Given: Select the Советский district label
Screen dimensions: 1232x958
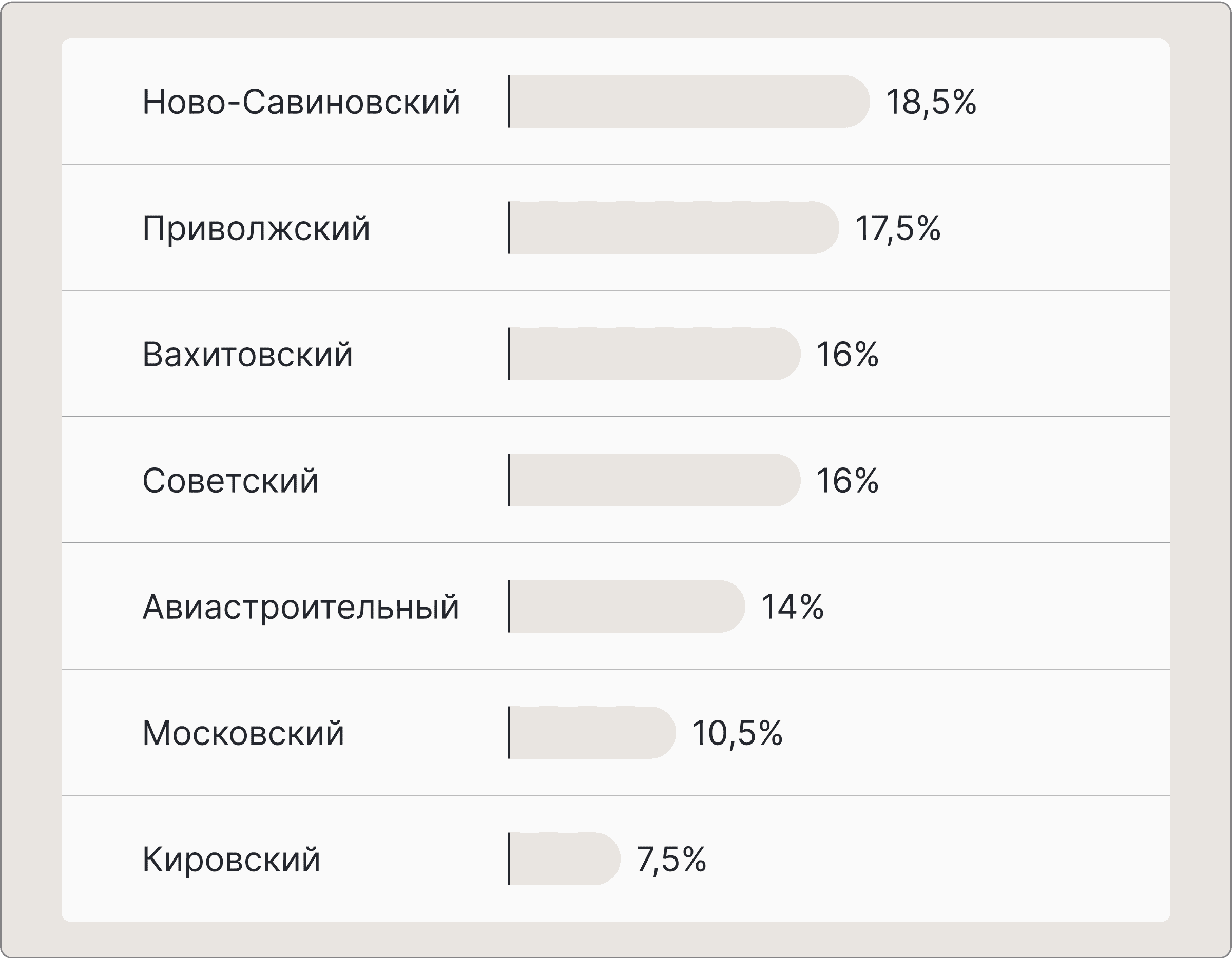Looking at the screenshot, I should click(x=230, y=481).
